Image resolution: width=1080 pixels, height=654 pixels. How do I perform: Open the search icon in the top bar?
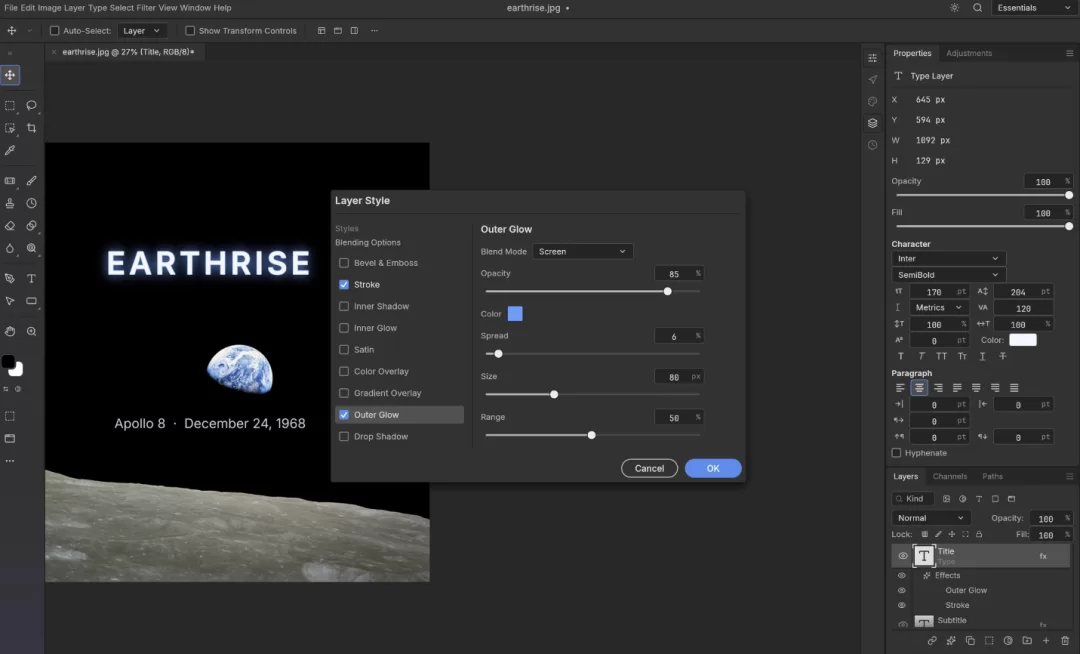(x=977, y=8)
